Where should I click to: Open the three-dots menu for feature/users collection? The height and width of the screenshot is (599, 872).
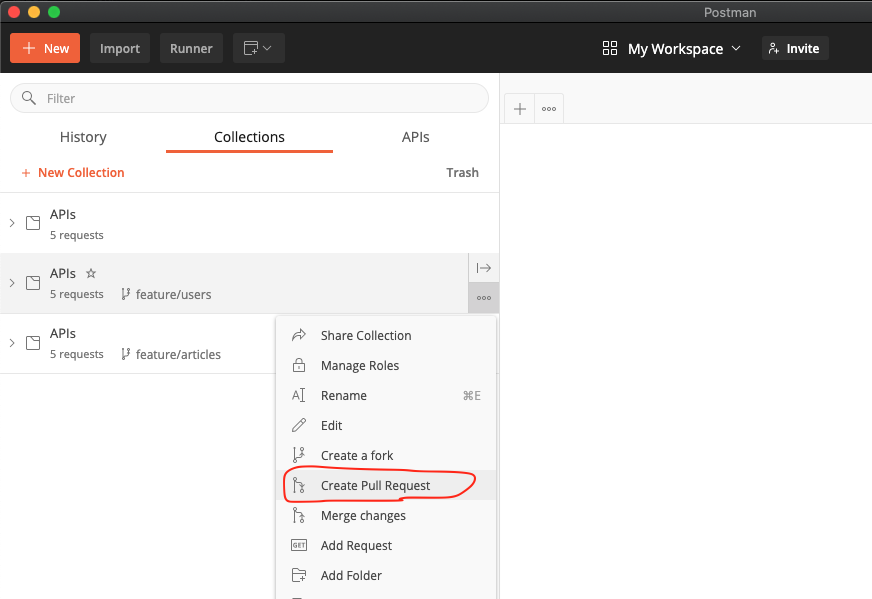pyautogui.click(x=484, y=298)
